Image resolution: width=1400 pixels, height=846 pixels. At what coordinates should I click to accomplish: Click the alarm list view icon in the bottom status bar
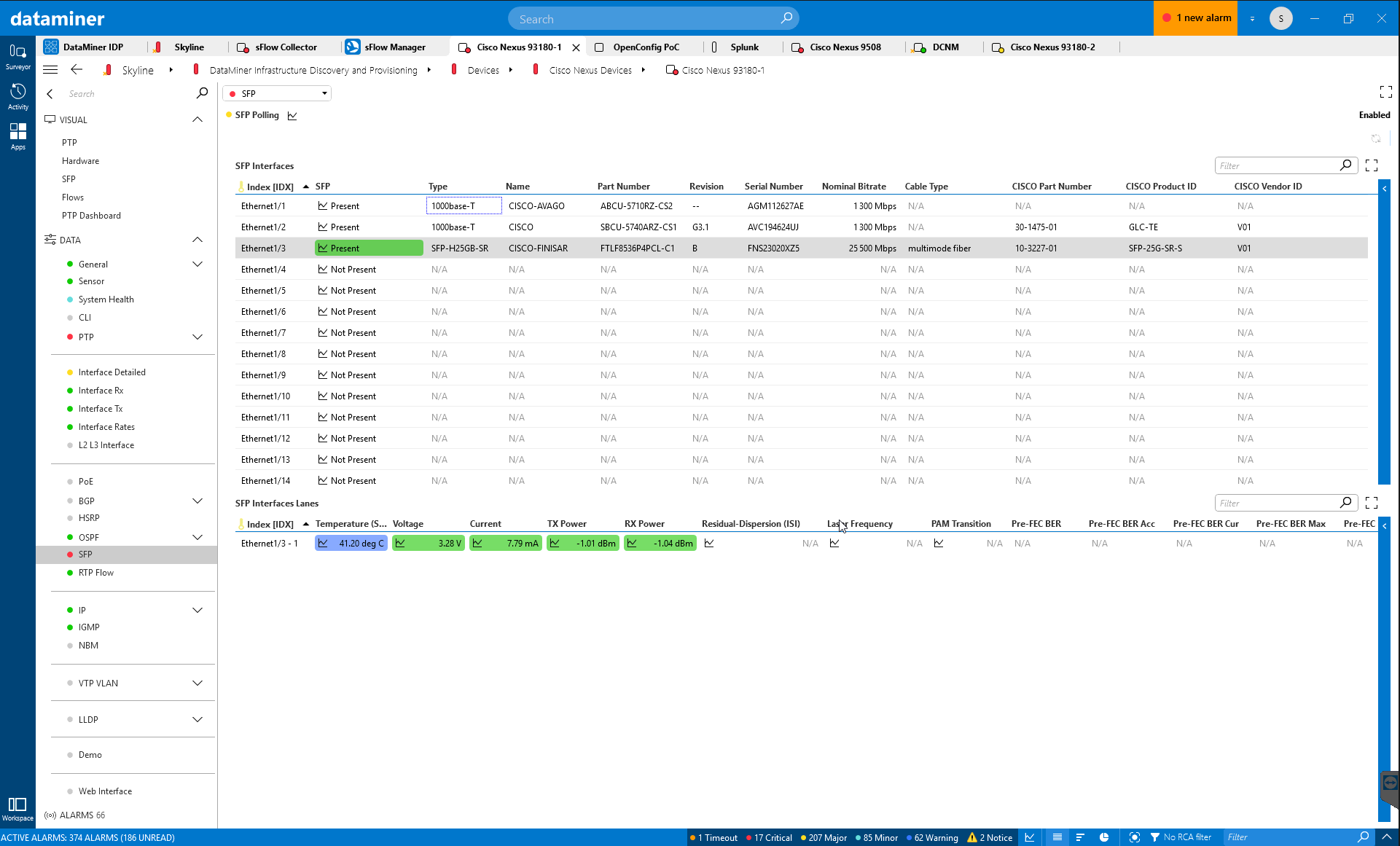point(1057,837)
